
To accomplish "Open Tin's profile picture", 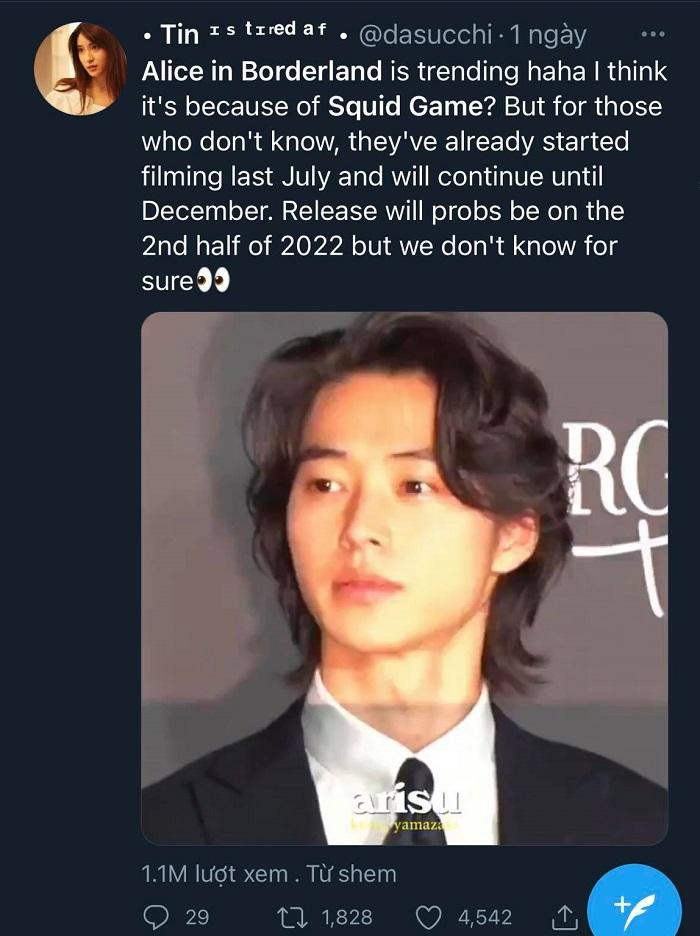I will point(80,69).
